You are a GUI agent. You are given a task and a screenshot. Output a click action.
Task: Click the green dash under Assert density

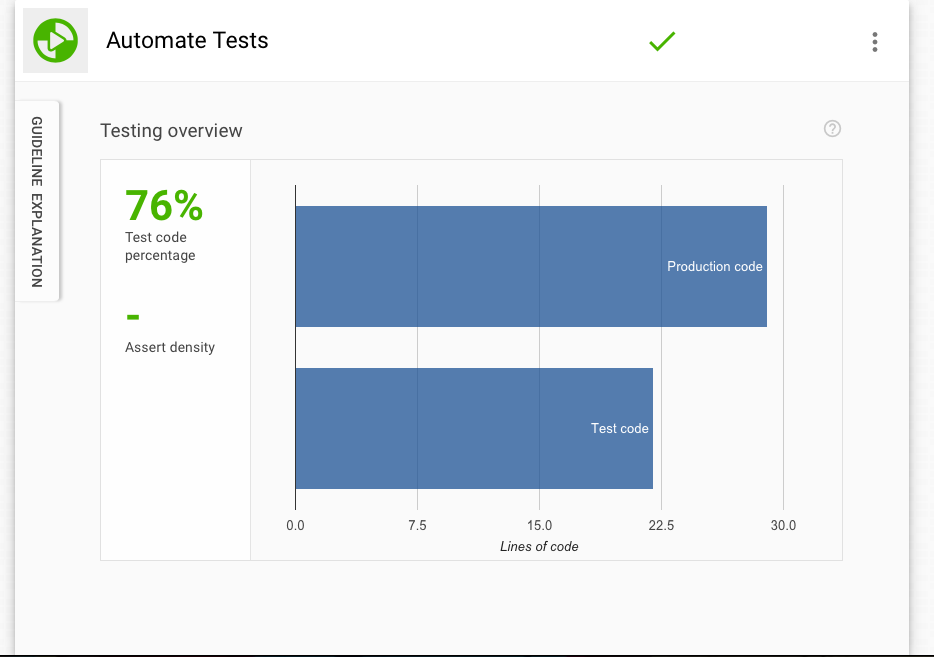point(131,318)
